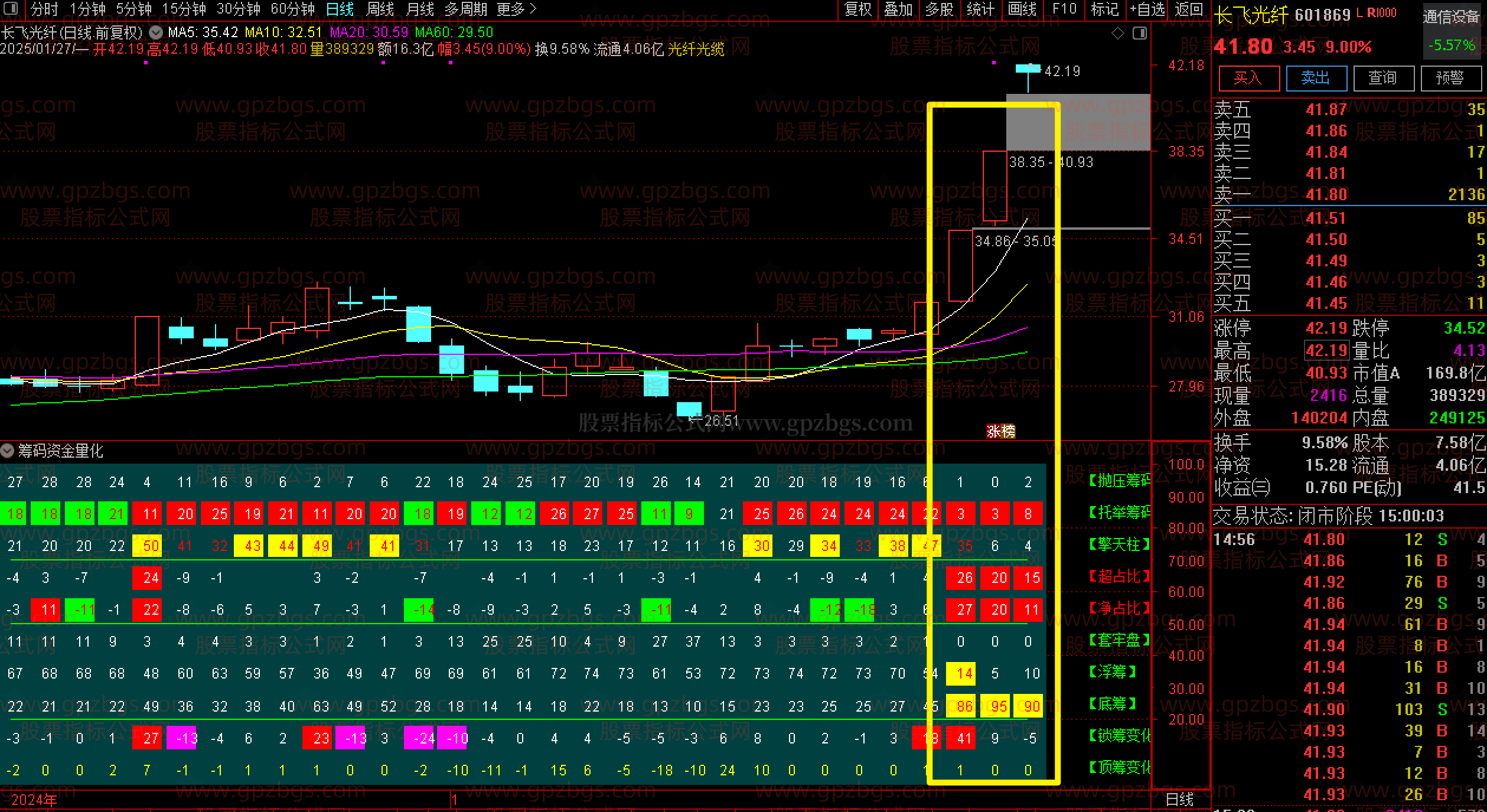Click the 查询 query button
Screen dimensions: 1487x812
coord(1383,78)
